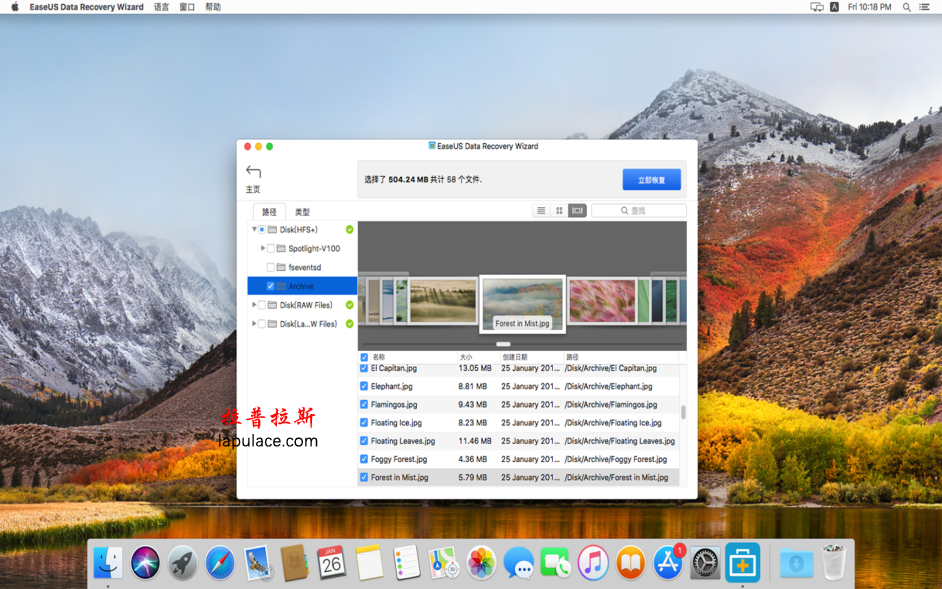Switch to list view mode
Viewport: 942px width, 589px height.
click(x=540, y=210)
